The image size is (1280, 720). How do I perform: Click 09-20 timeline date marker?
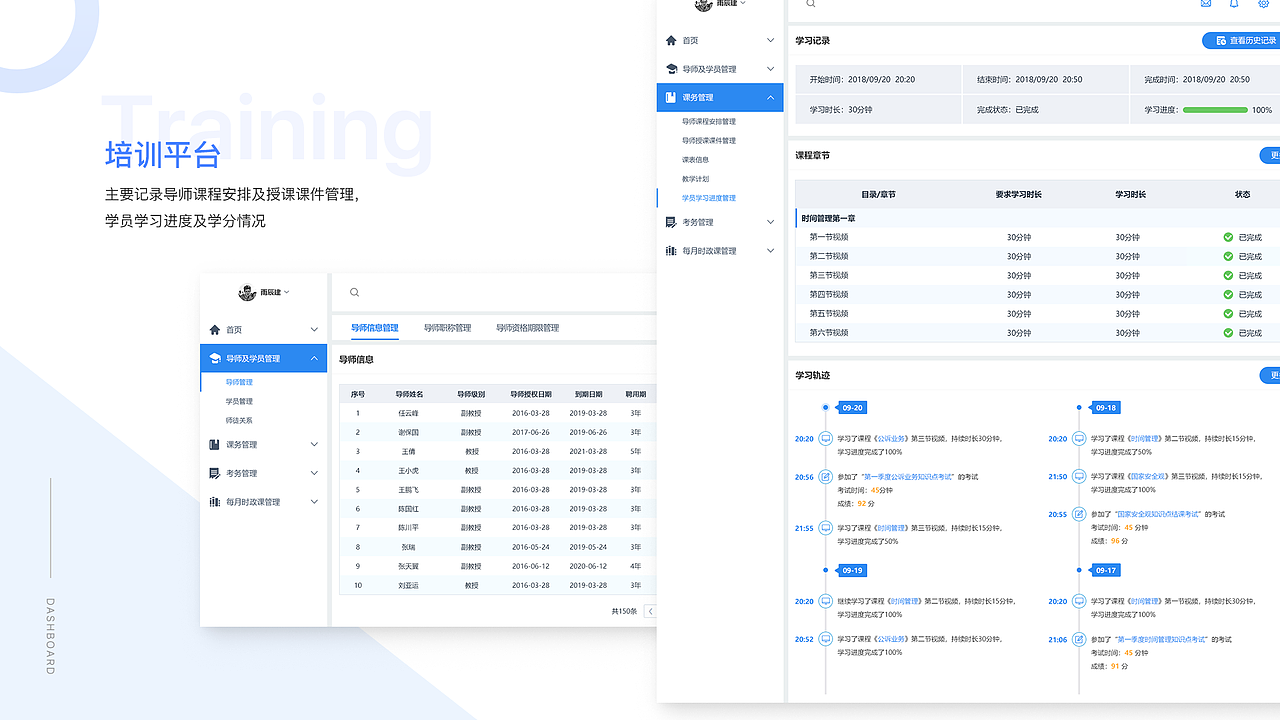coord(853,408)
